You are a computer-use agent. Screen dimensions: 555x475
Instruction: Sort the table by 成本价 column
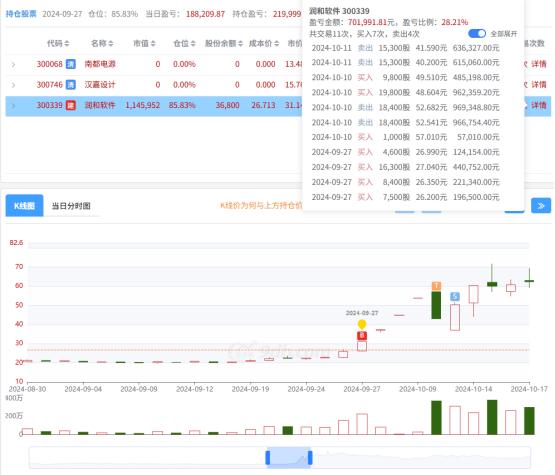click(264, 44)
